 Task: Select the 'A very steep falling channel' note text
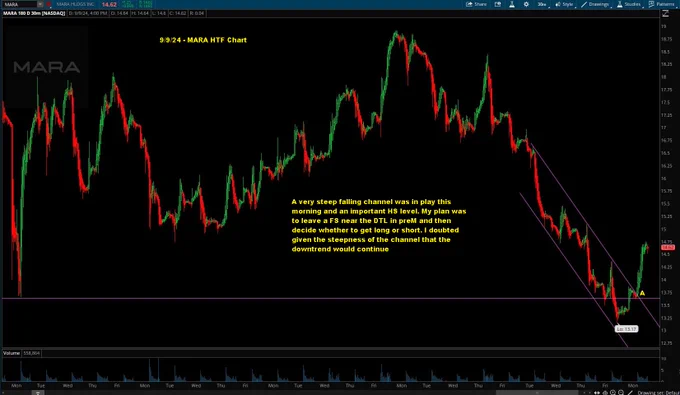[379, 225]
